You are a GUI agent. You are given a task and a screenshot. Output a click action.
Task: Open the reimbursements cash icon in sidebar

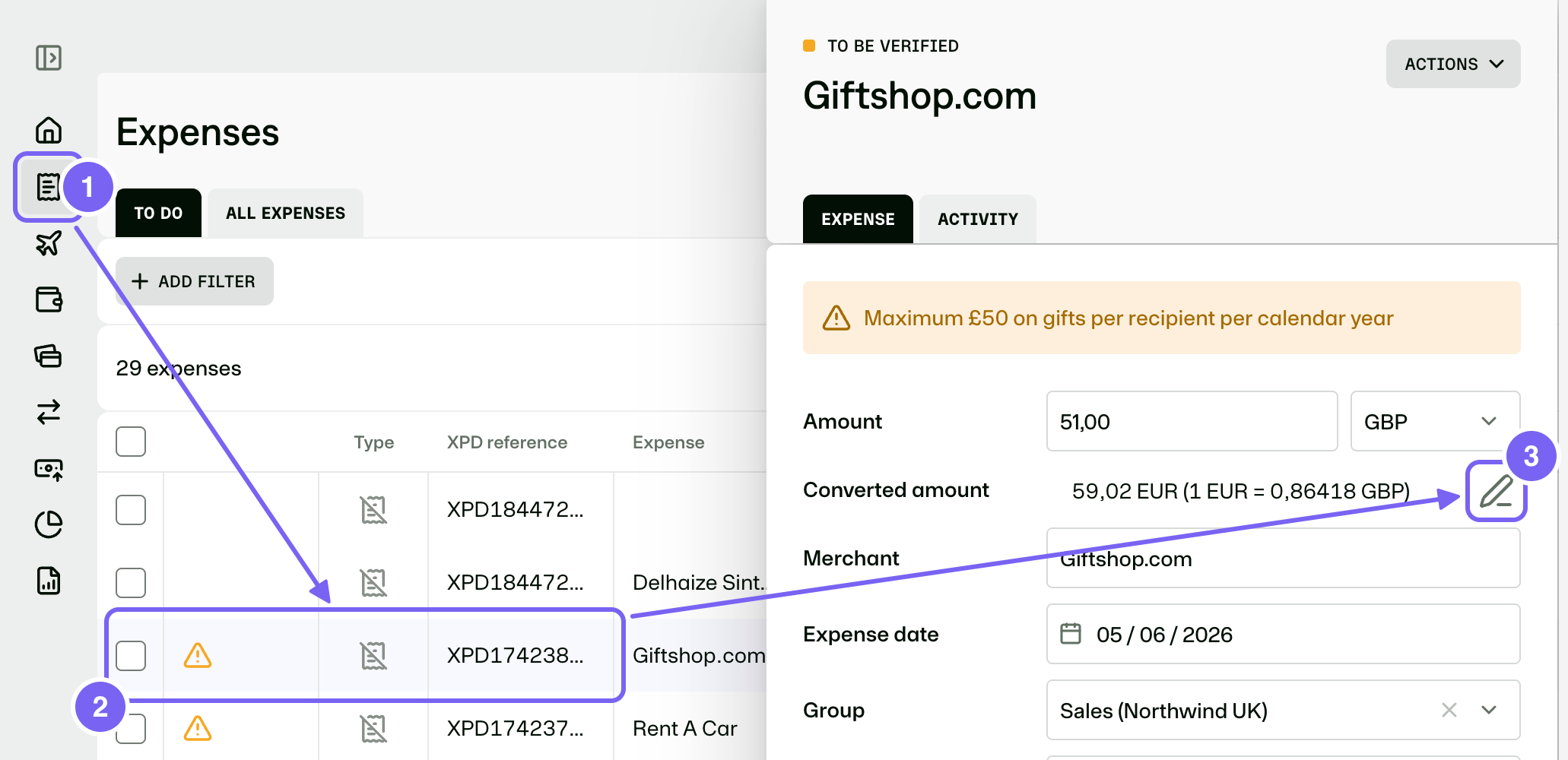(49, 469)
